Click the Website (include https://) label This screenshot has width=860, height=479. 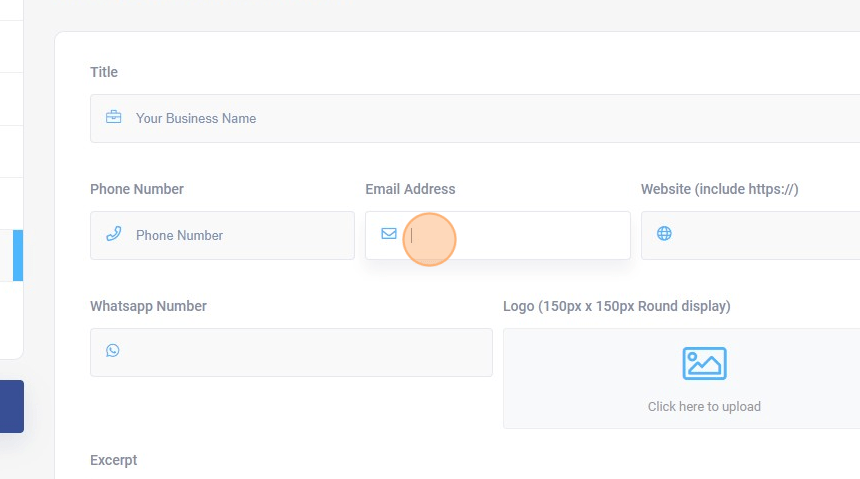[x=719, y=189]
